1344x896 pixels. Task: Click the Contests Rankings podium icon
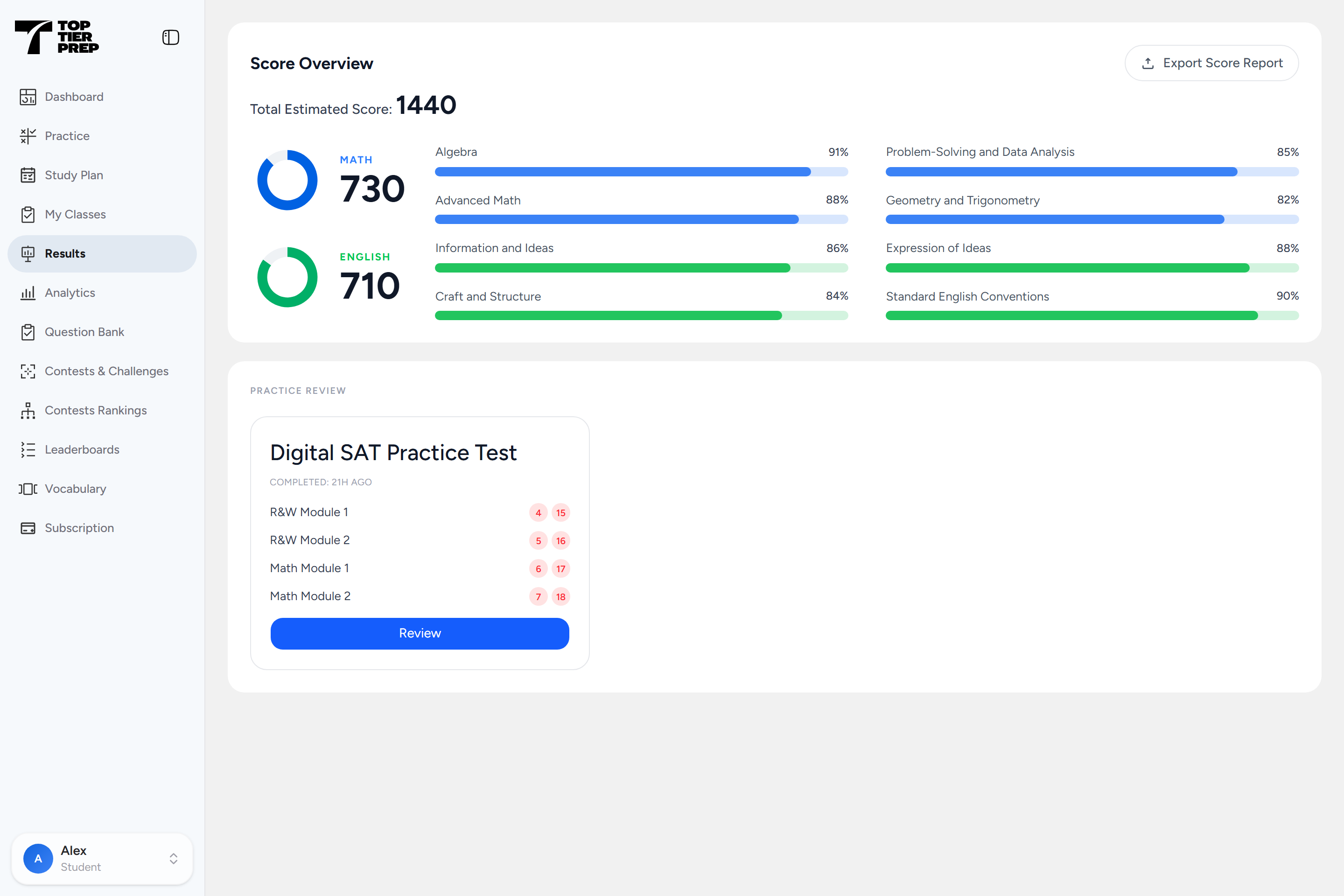(28, 410)
